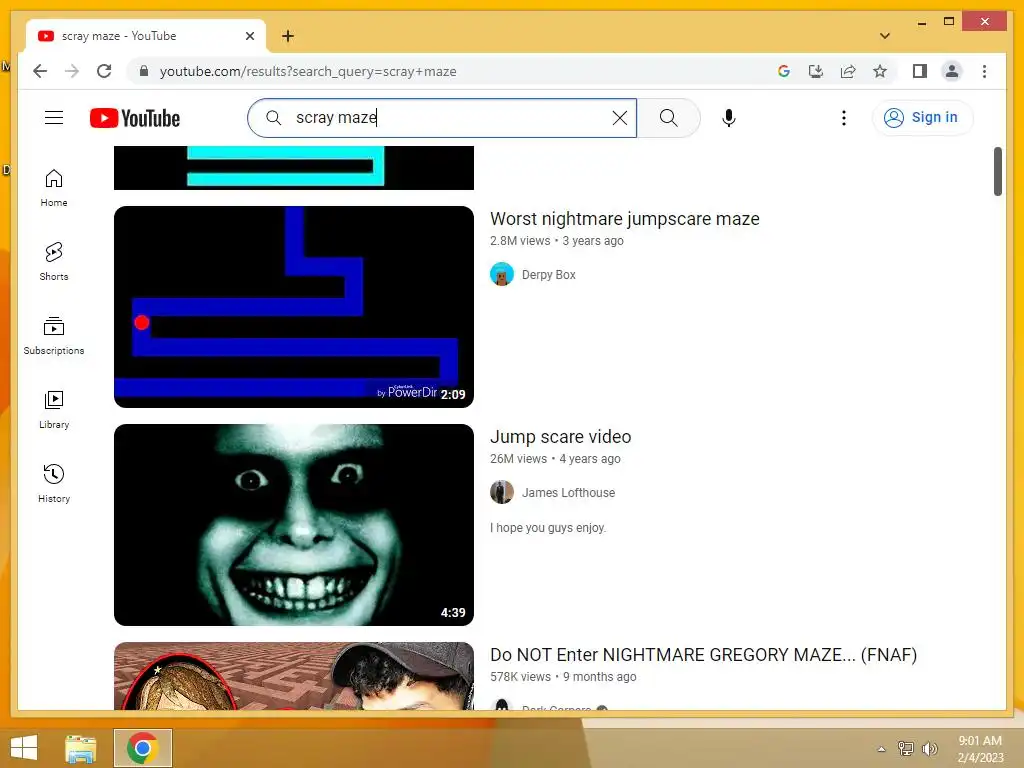
Task: Open Worst nightmare jumpscare maze title
Action: tap(624, 219)
